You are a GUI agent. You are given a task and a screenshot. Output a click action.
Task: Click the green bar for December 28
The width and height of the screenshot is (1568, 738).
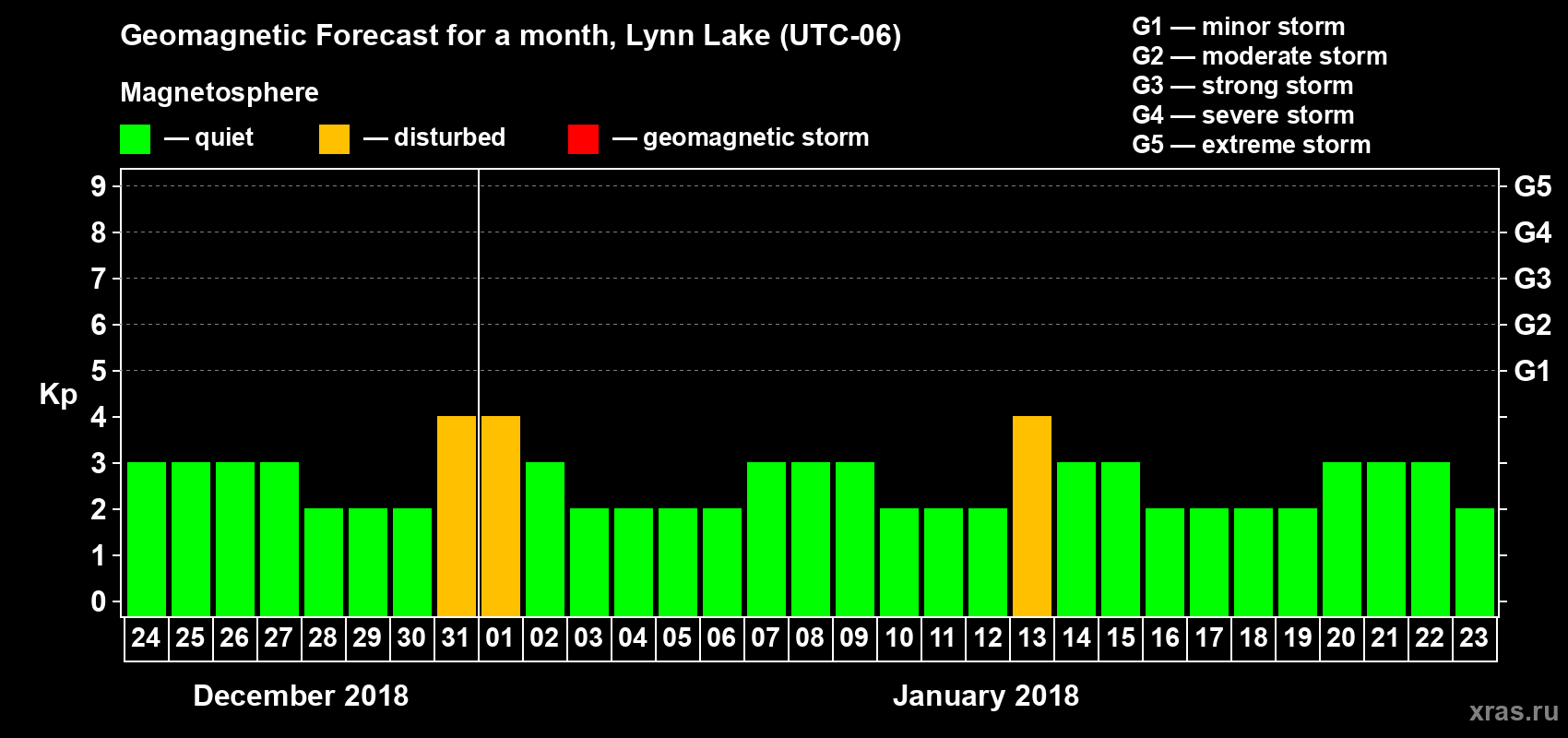click(324, 562)
